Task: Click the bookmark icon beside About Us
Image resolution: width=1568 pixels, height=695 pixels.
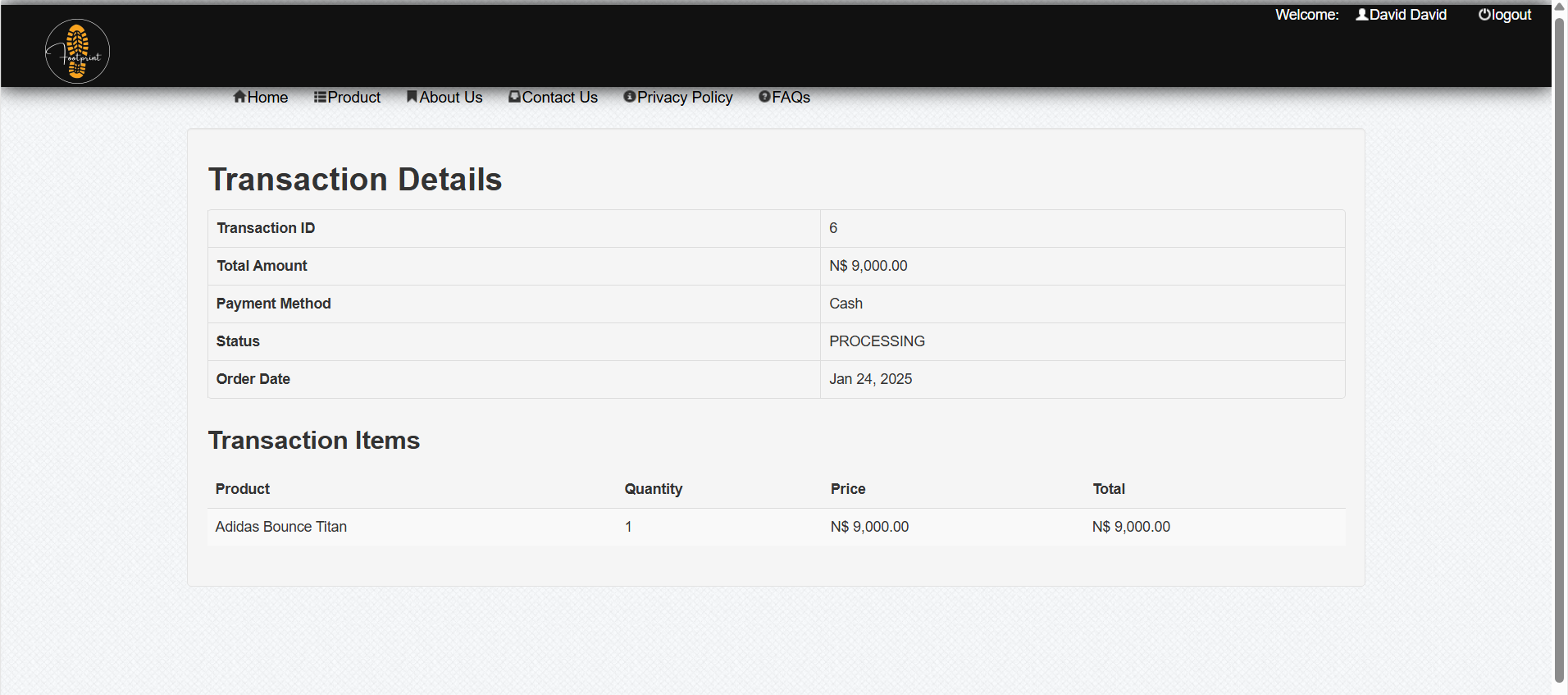Action: pyautogui.click(x=412, y=97)
